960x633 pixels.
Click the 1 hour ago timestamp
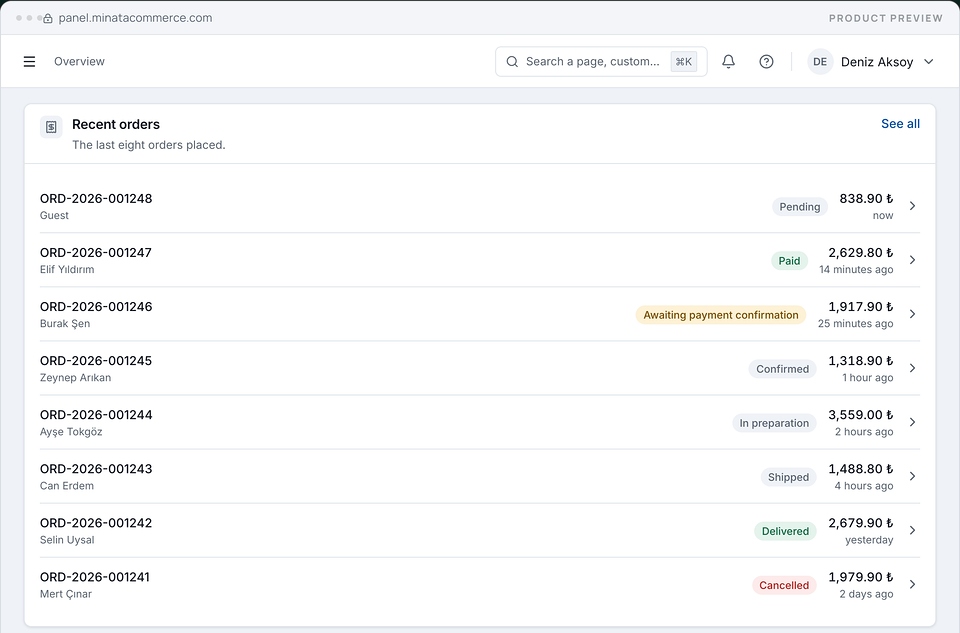868,378
